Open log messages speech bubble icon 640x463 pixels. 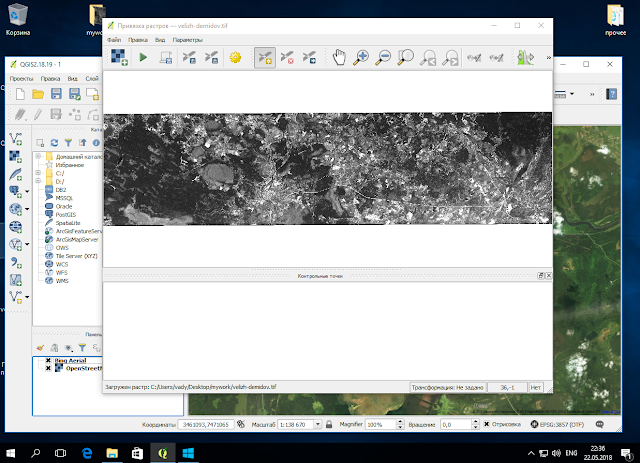coord(600,424)
